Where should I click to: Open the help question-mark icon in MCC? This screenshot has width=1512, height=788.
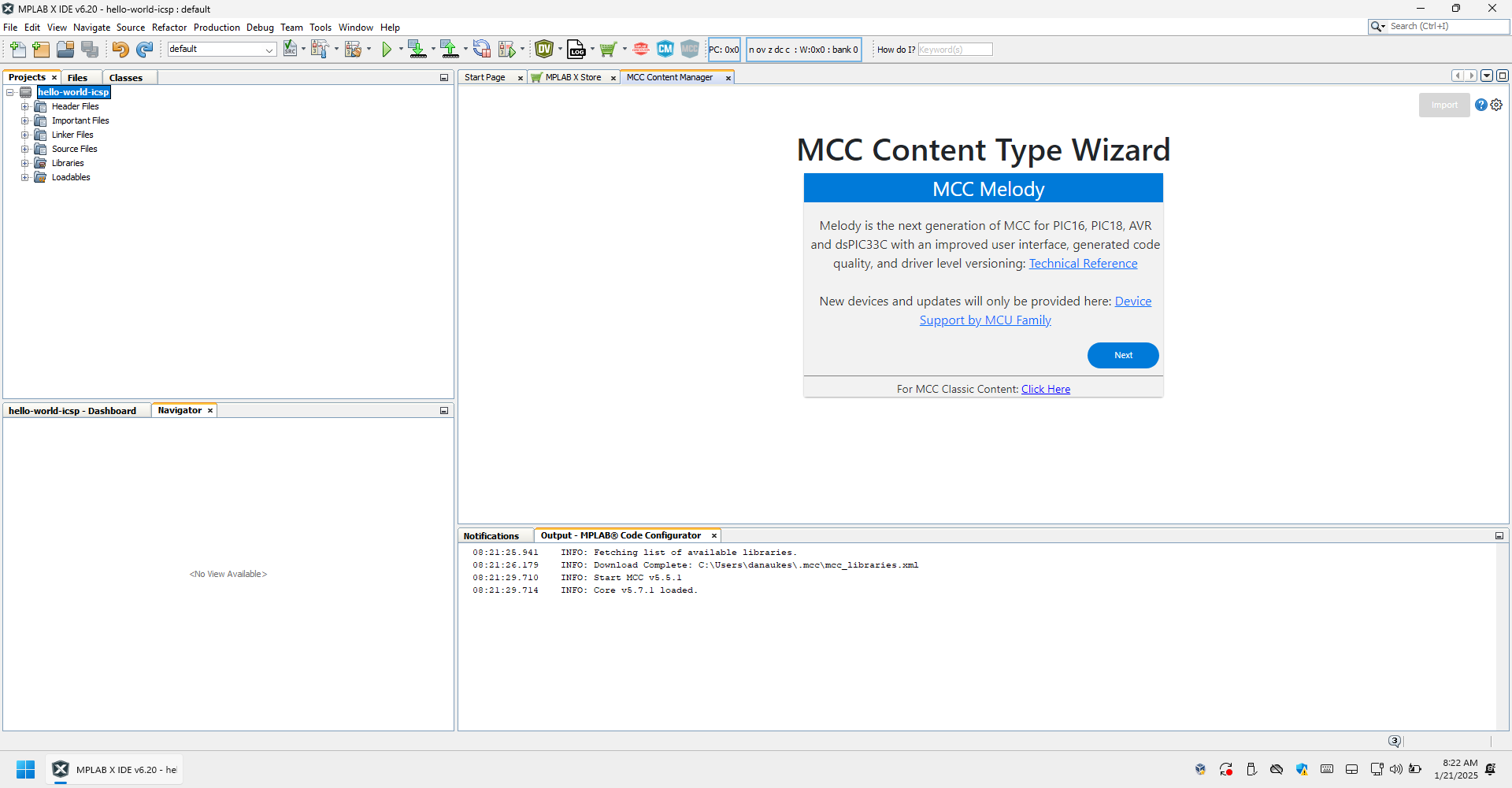tap(1481, 105)
